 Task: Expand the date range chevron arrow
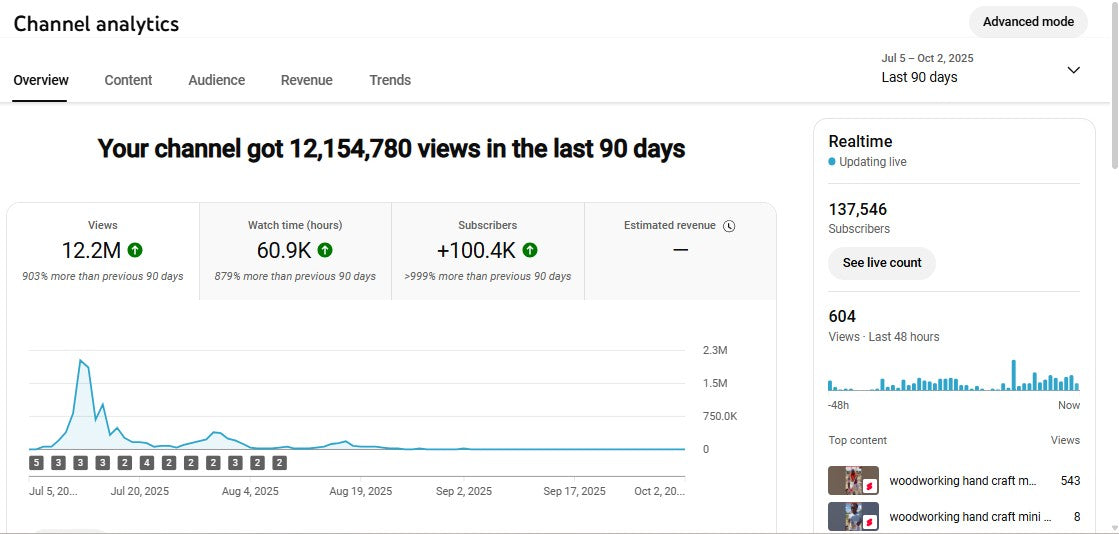click(x=1073, y=70)
